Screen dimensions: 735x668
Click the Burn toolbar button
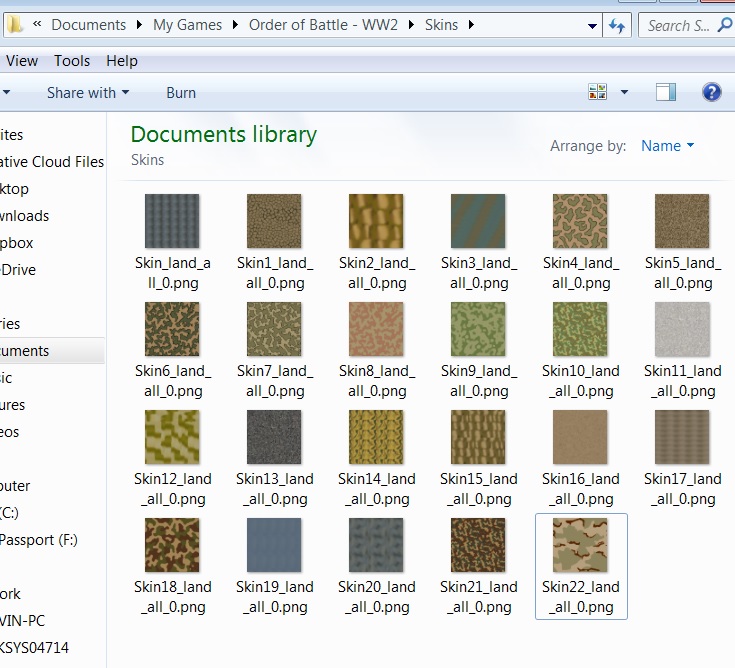point(181,93)
